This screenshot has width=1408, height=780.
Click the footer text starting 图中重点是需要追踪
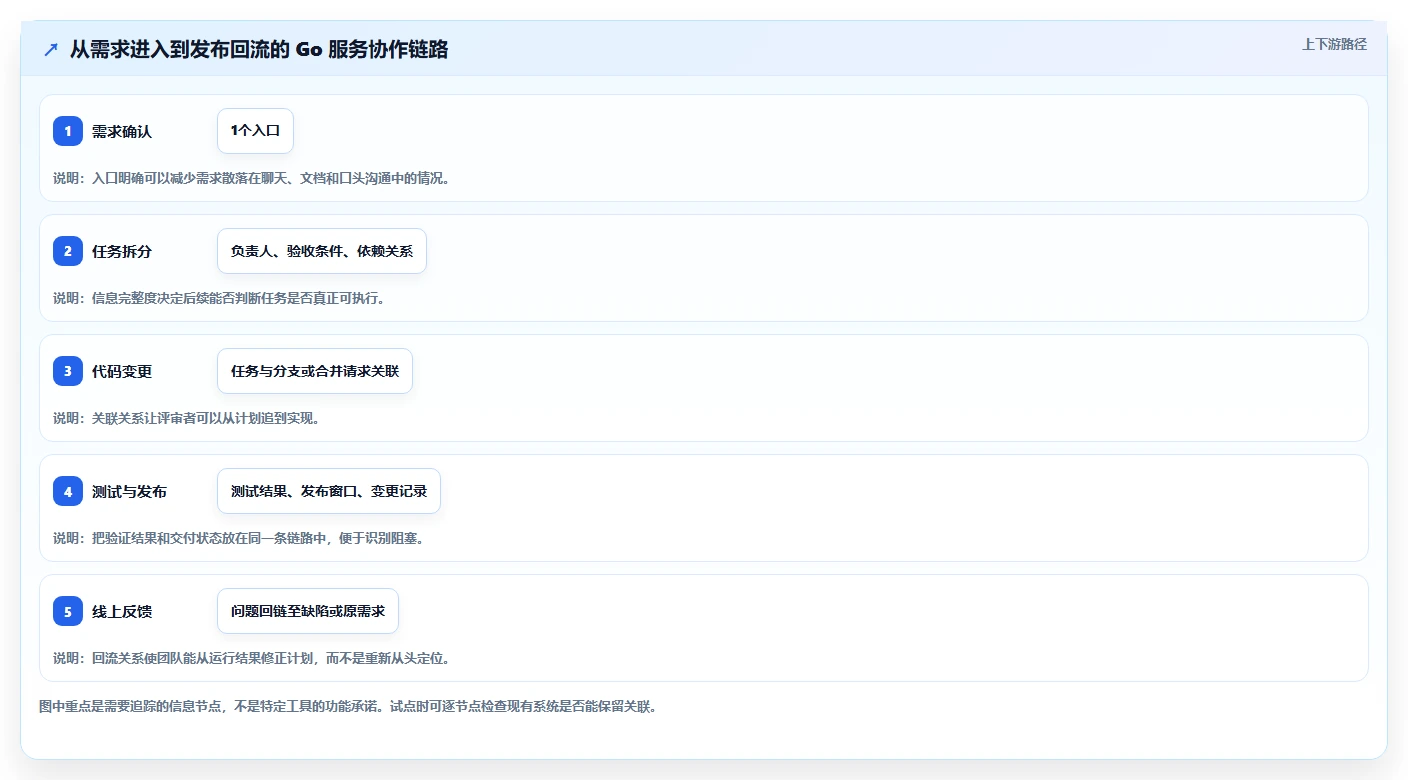coord(347,706)
